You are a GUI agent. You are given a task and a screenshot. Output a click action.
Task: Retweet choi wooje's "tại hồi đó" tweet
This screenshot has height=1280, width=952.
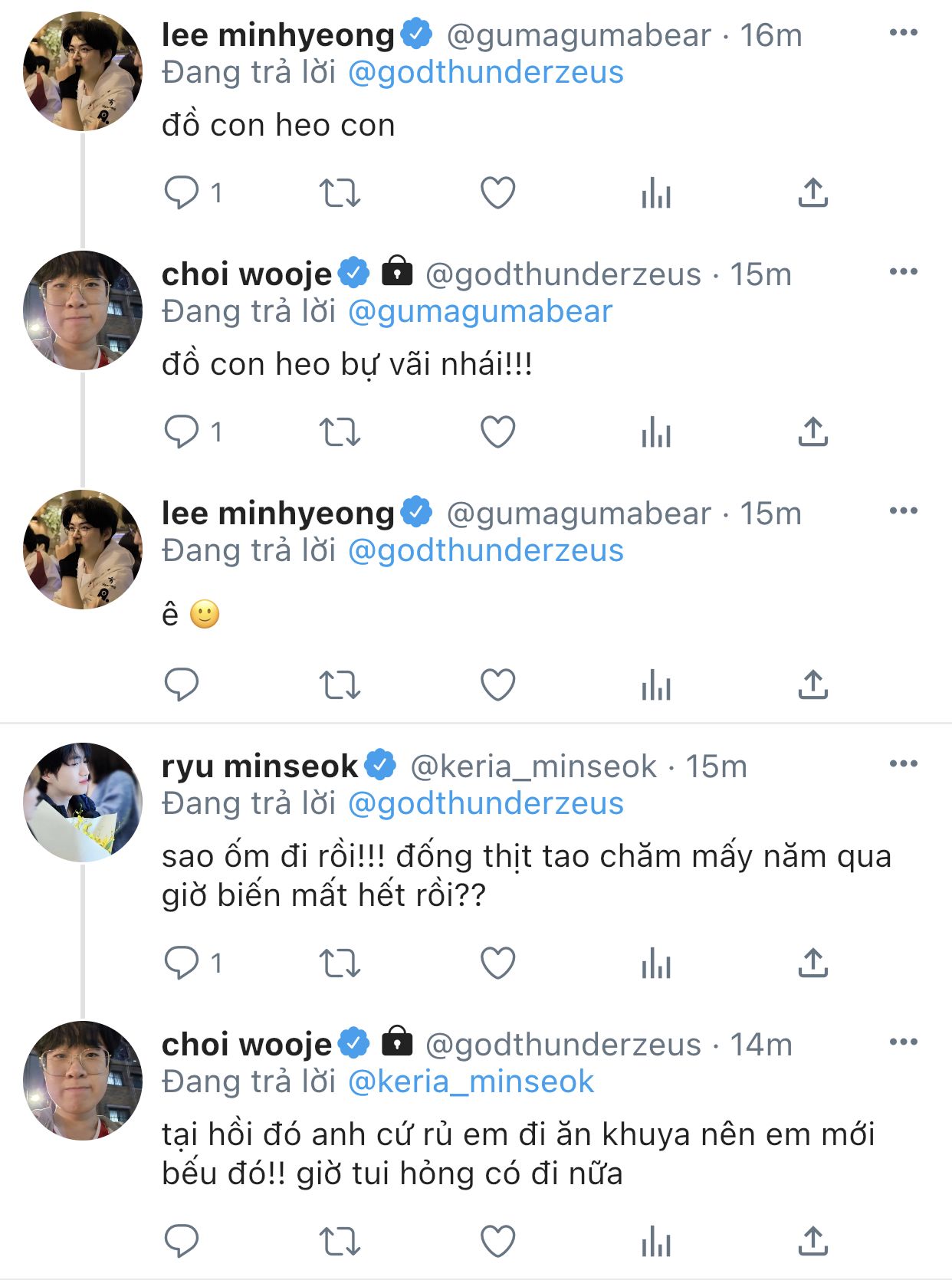[340, 1242]
